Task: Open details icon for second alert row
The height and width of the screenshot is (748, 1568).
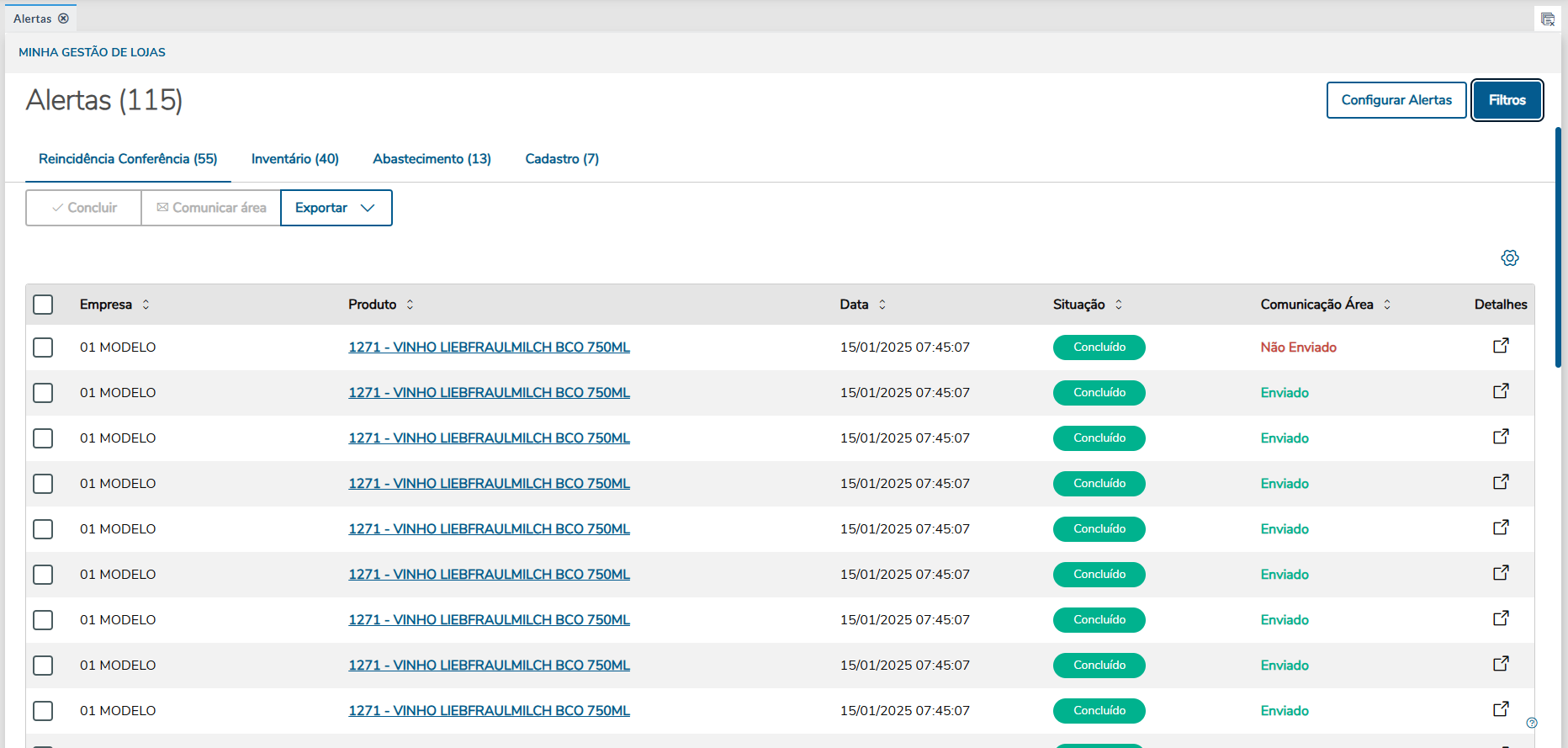Action: coord(1501,391)
